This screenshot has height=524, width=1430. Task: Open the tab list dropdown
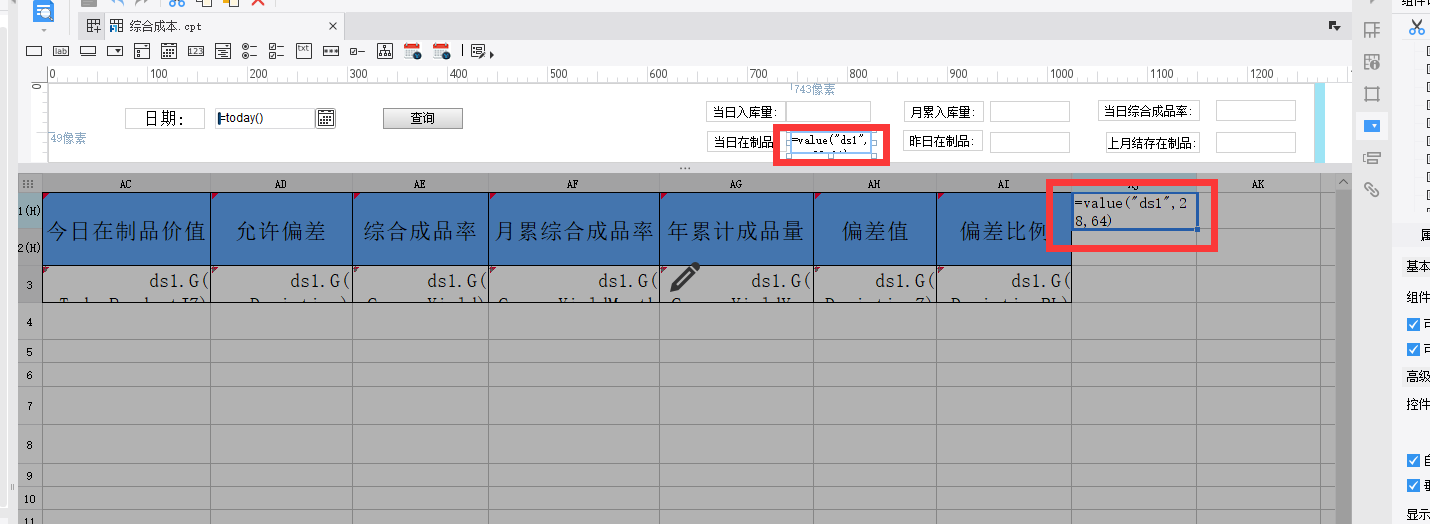point(1334,26)
